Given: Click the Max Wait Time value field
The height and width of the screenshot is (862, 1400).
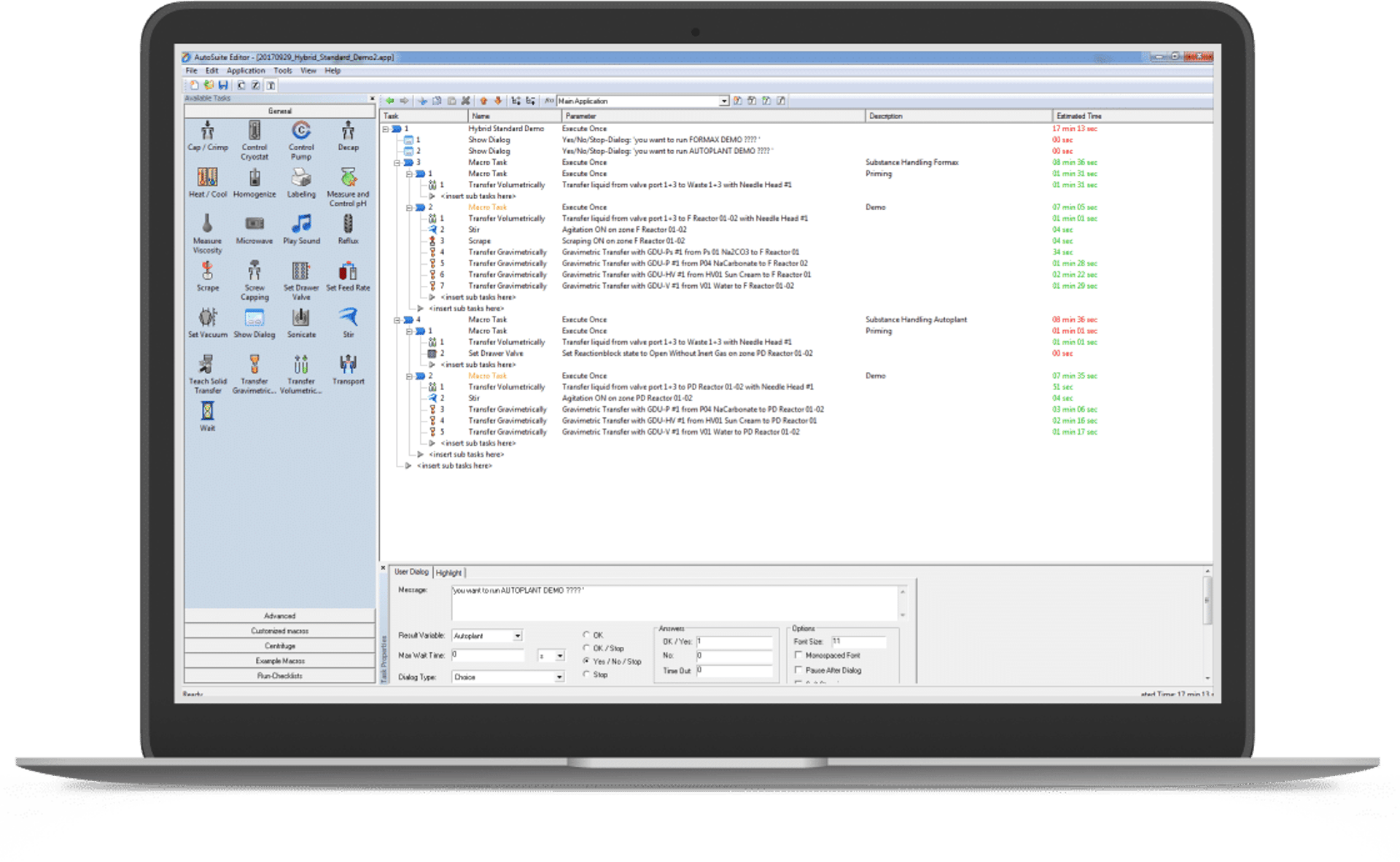Looking at the screenshot, I should click(x=488, y=656).
